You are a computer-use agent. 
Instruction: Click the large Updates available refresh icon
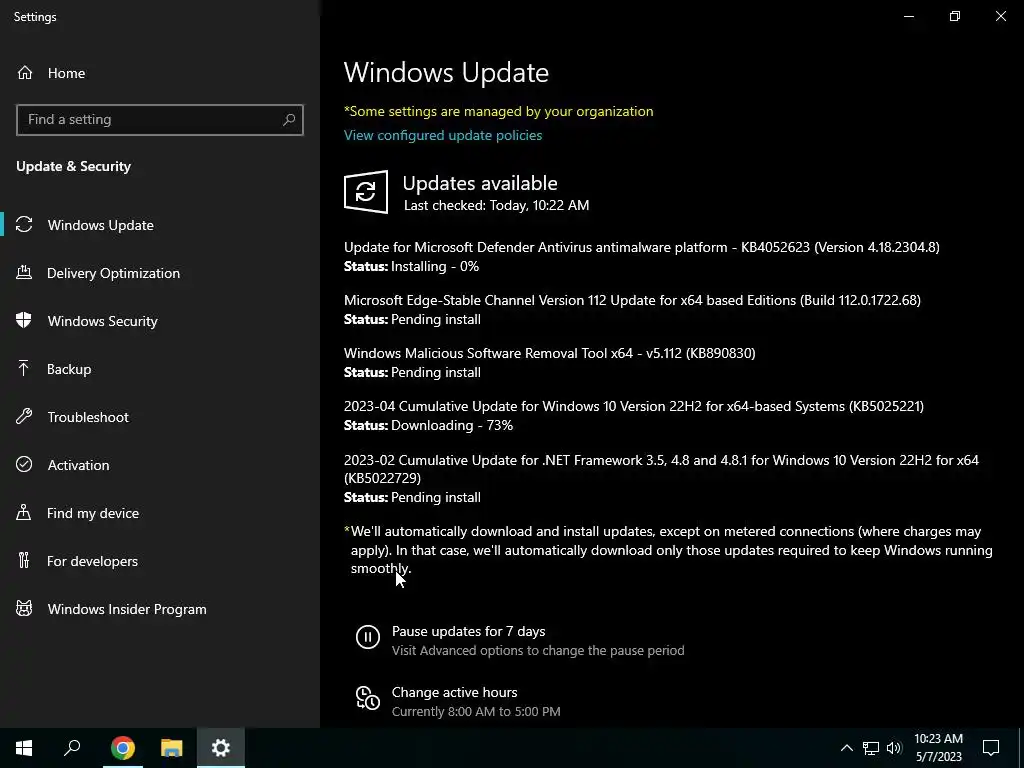click(366, 192)
